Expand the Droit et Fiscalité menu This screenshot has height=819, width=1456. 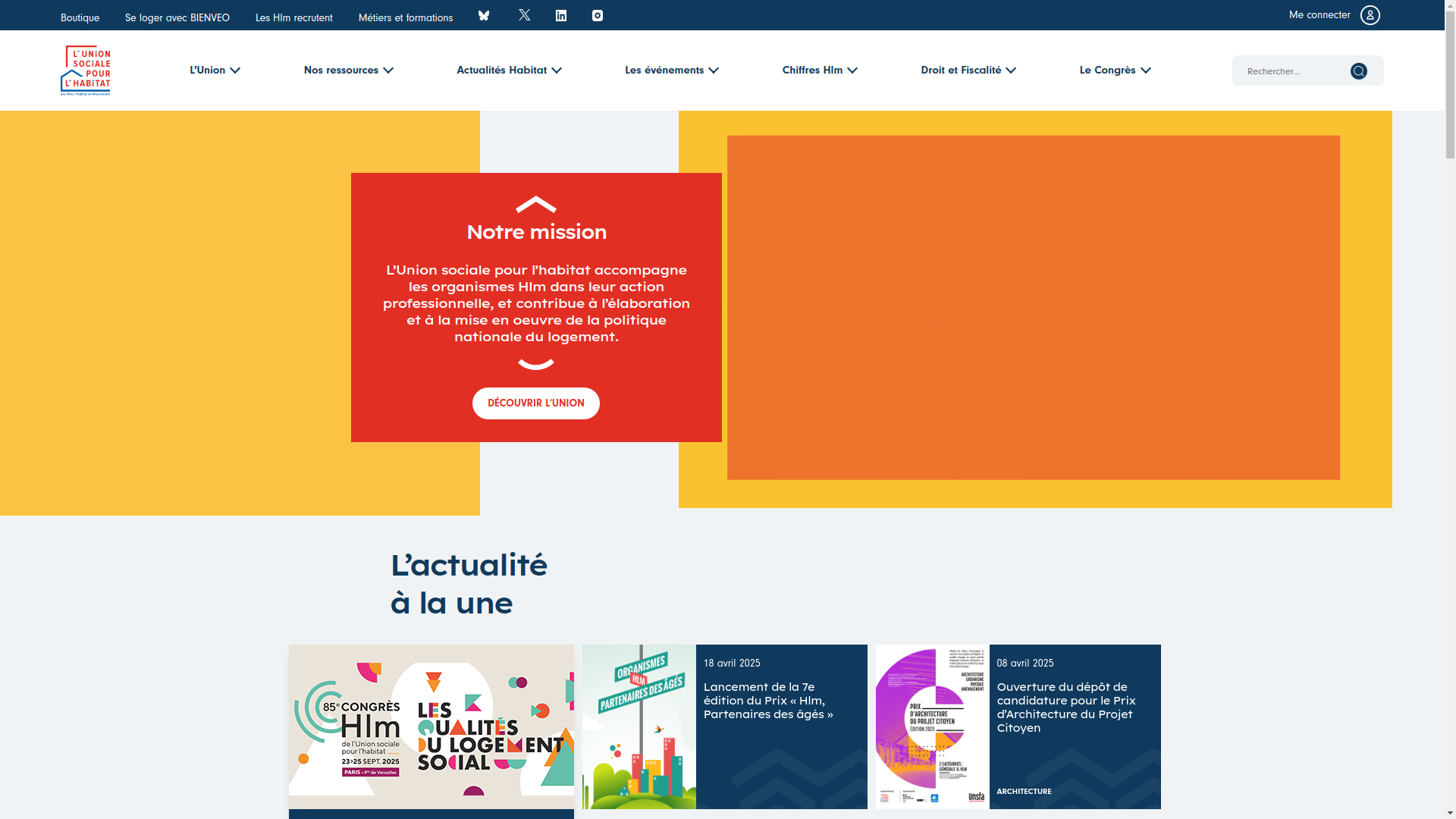tap(968, 70)
